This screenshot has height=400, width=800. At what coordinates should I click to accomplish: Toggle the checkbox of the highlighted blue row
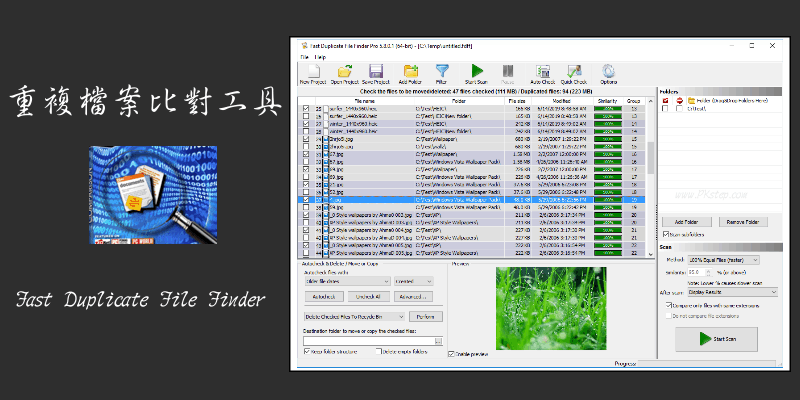coord(306,200)
